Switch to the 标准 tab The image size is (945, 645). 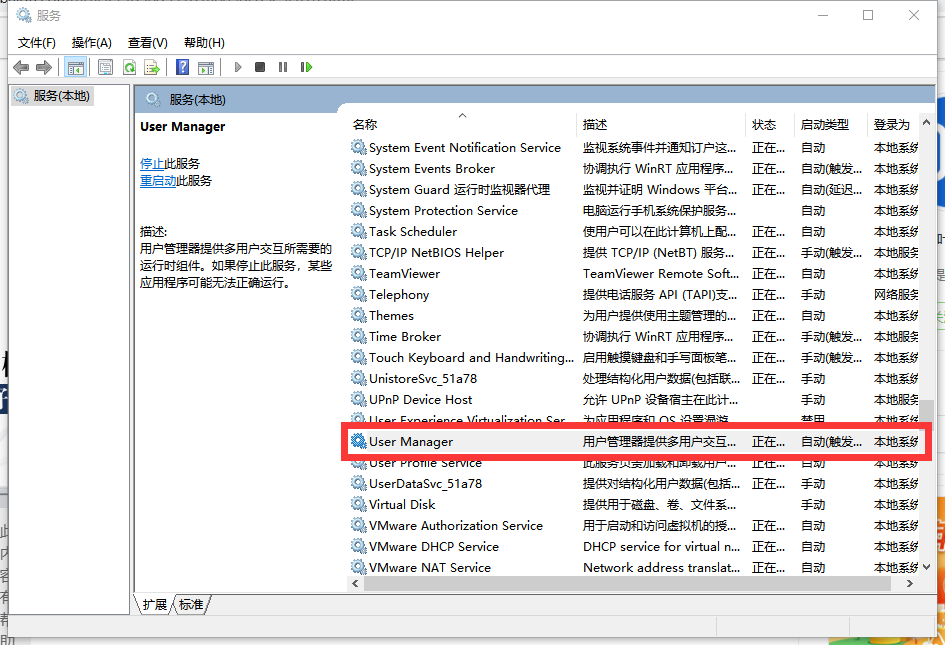[x=191, y=604]
